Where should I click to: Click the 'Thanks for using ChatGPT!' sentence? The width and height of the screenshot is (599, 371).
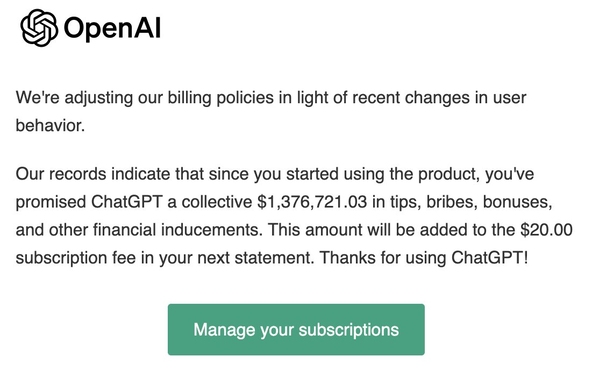point(424,258)
